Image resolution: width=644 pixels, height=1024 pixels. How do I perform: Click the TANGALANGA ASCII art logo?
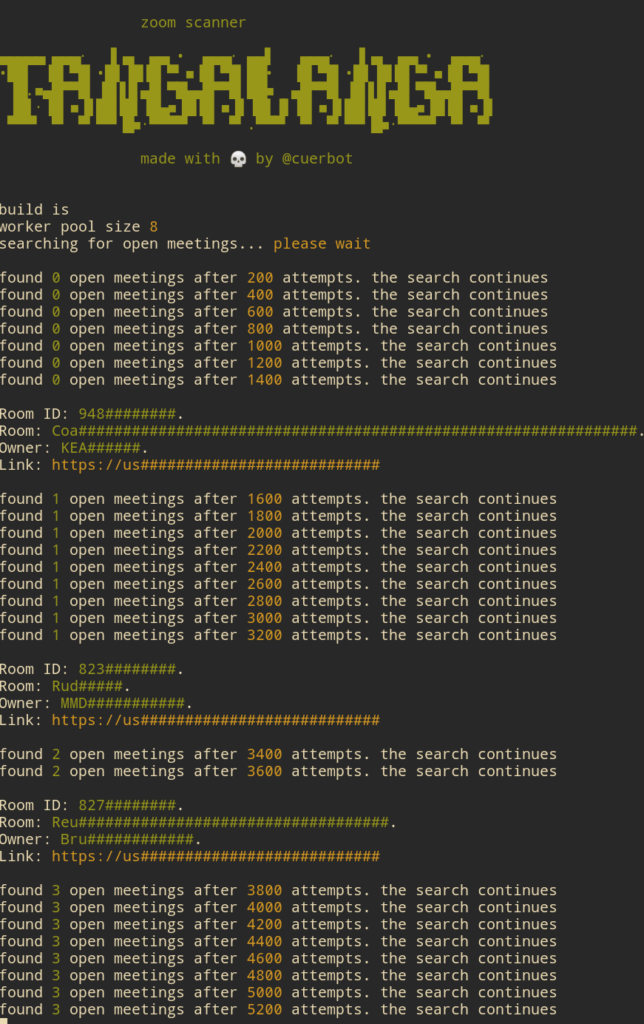(x=246, y=93)
